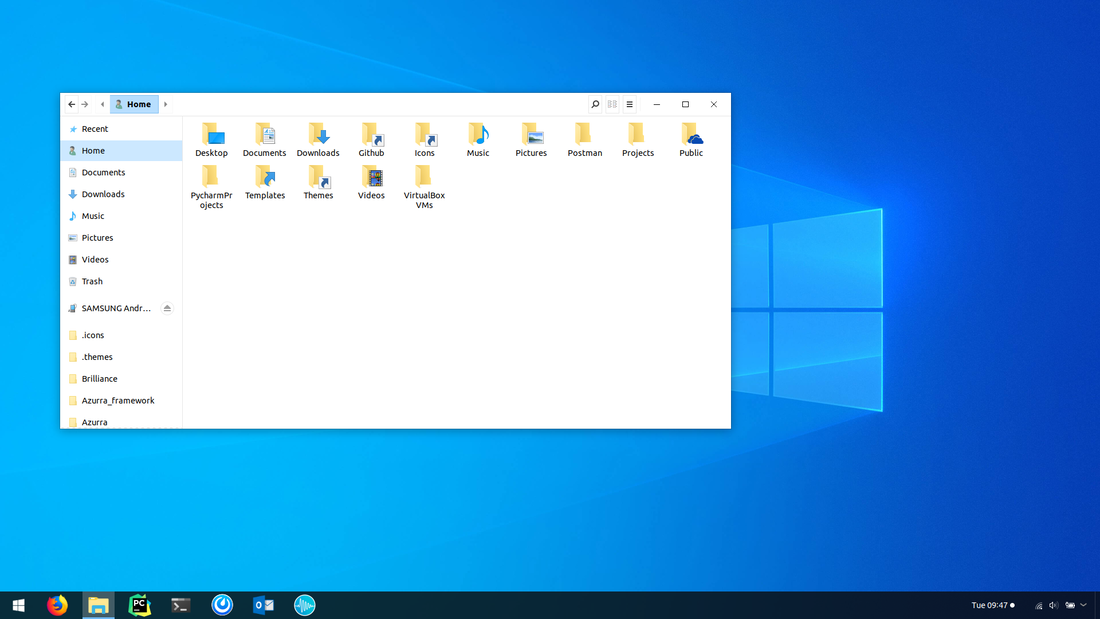Open PyCharm from the taskbar

[139, 605]
